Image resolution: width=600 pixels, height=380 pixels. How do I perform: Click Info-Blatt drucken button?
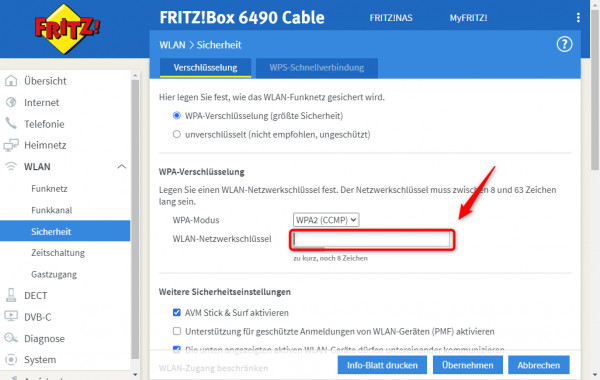click(x=382, y=365)
